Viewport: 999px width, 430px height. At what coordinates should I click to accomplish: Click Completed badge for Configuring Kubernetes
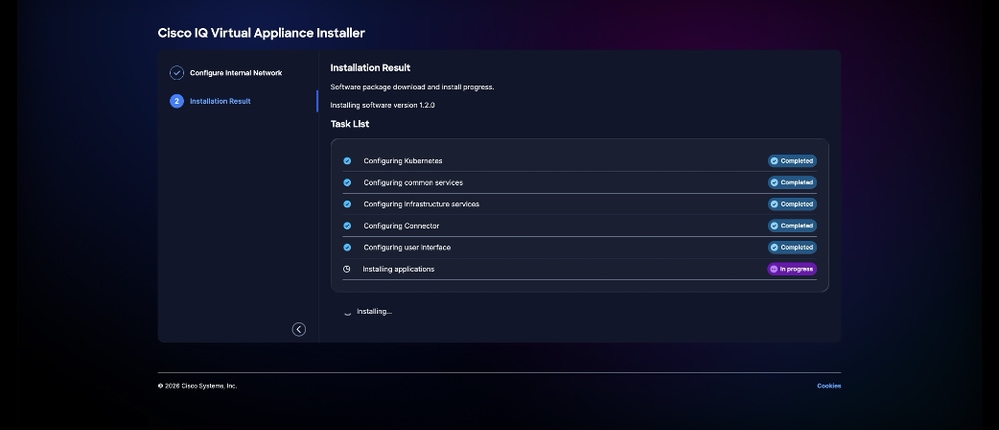[x=792, y=161]
